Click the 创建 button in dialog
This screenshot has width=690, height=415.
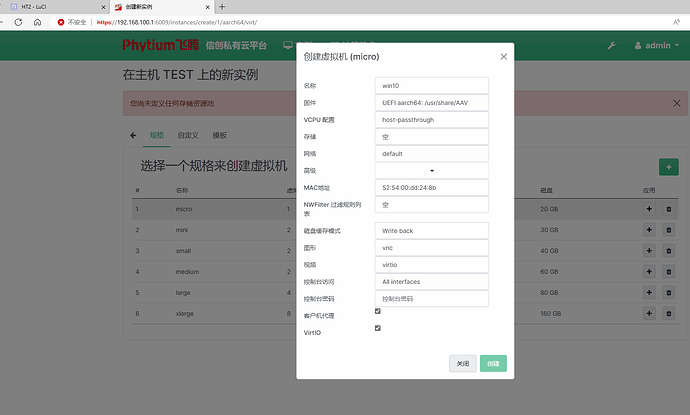tap(494, 364)
